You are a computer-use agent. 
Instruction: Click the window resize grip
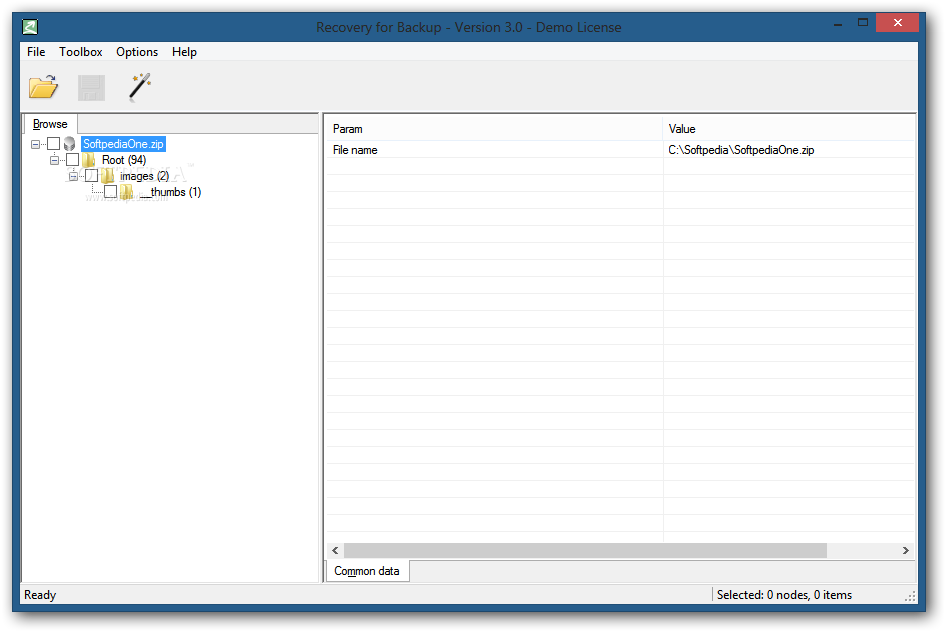coord(910,596)
